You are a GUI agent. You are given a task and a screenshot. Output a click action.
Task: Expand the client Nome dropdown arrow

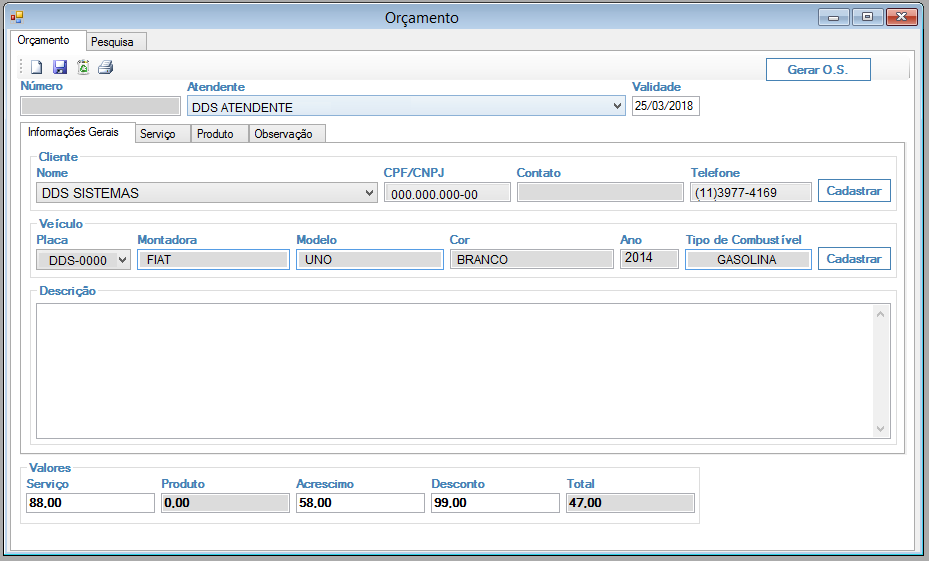[x=369, y=193]
